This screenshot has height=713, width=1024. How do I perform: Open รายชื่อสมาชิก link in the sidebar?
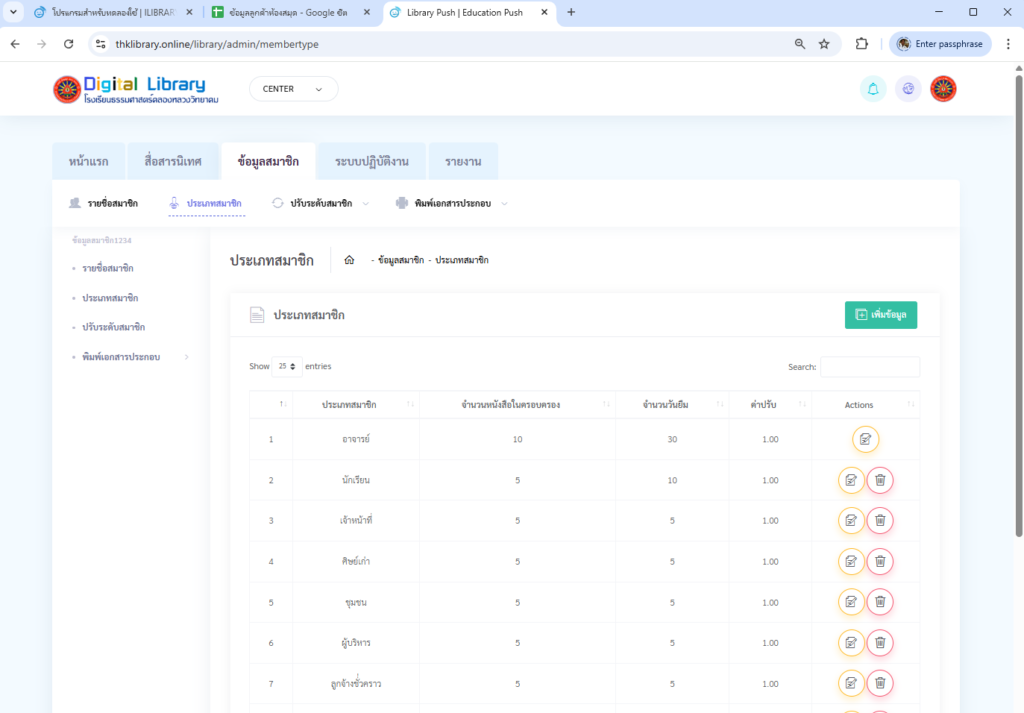pos(108,268)
